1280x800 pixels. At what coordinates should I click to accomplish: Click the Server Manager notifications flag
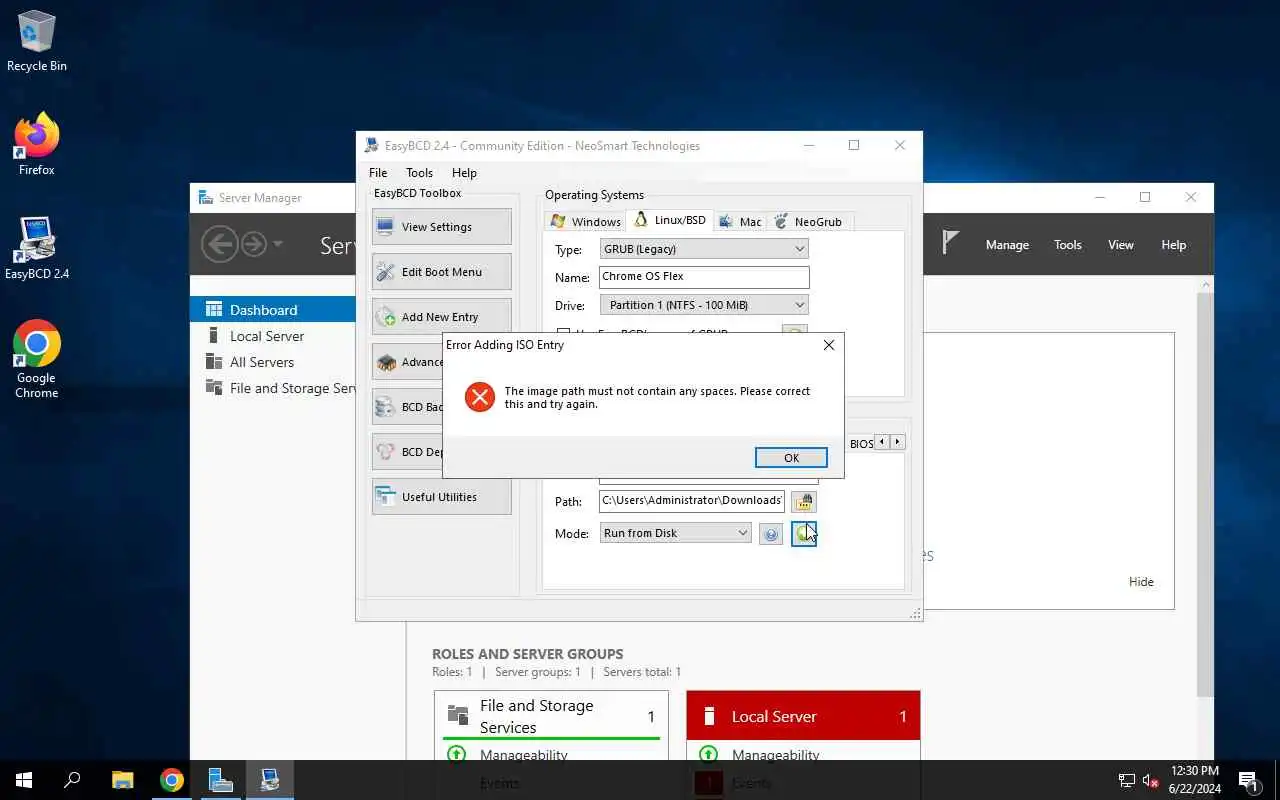point(951,243)
